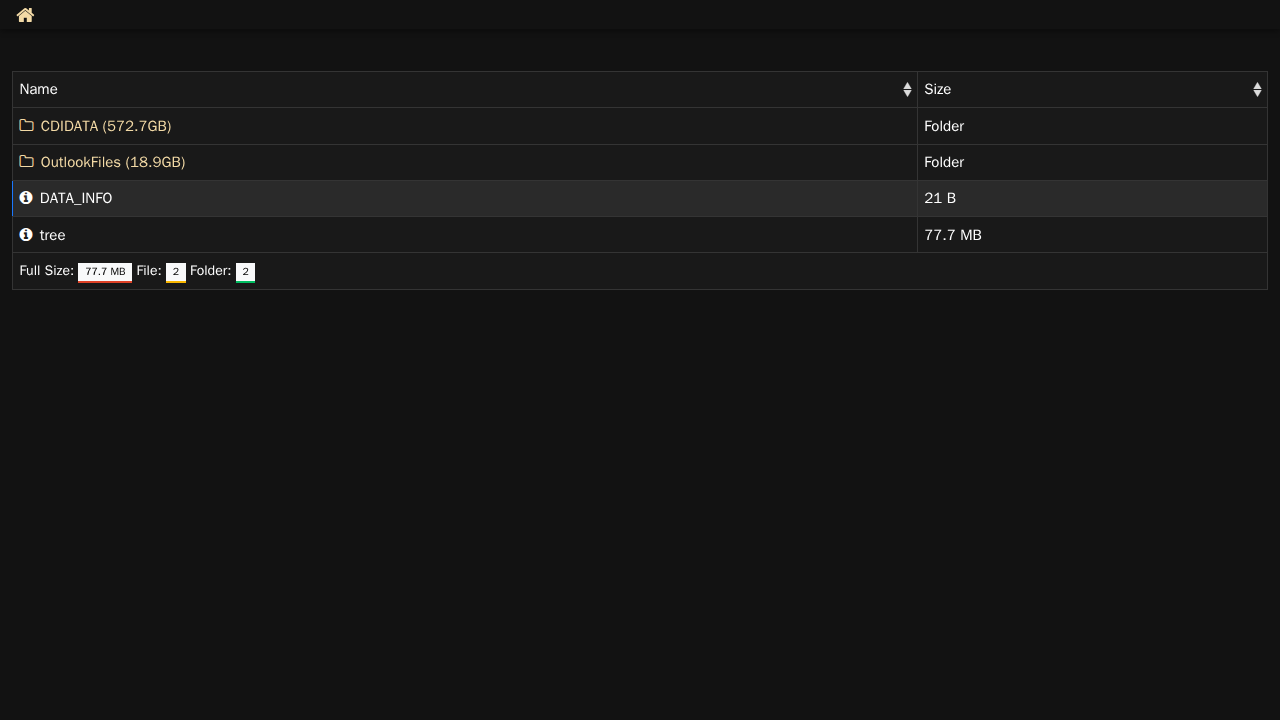Click the File count badge
Viewport: 1280px width, 720px height.
[175, 272]
